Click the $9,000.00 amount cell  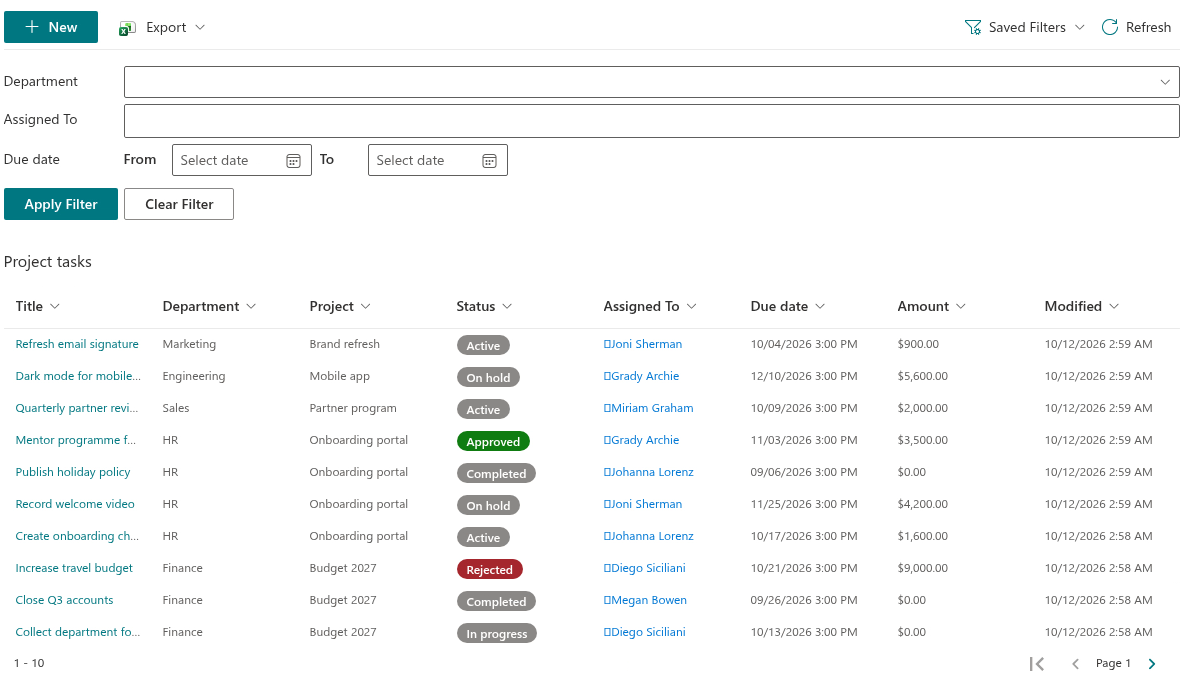[x=923, y=568]
